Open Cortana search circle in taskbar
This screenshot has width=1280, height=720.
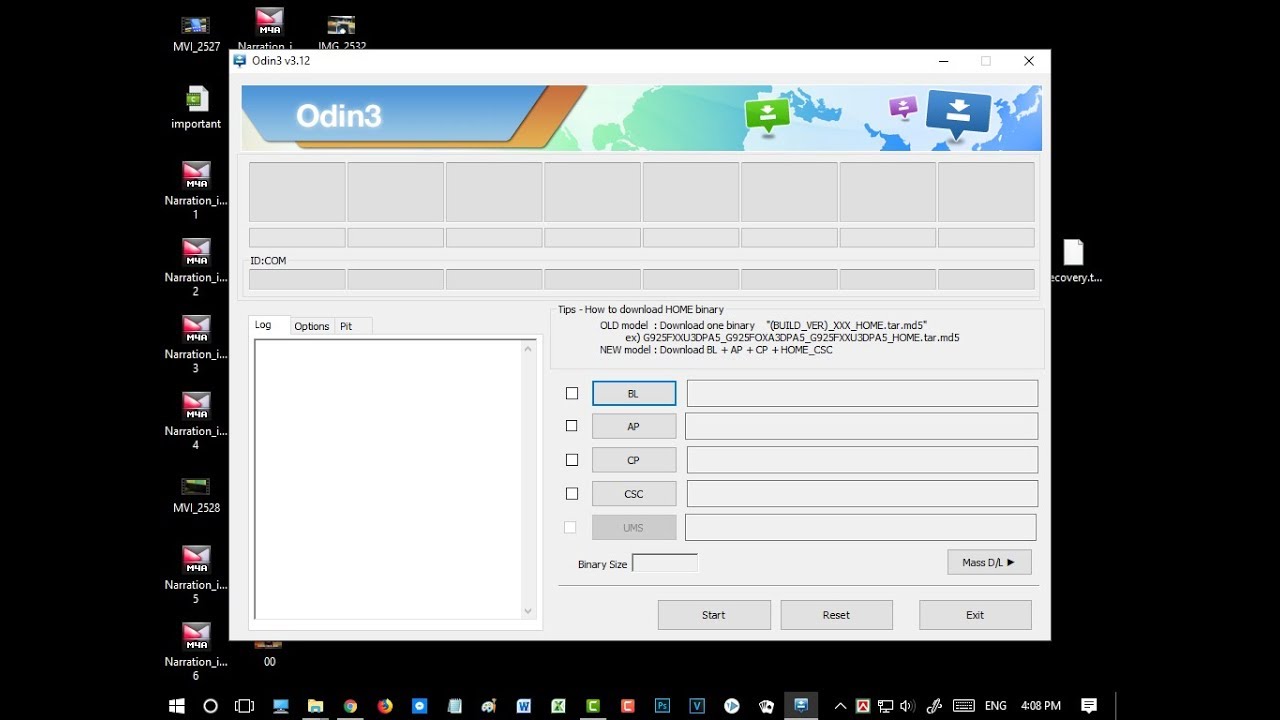click(x=210, y=705)
